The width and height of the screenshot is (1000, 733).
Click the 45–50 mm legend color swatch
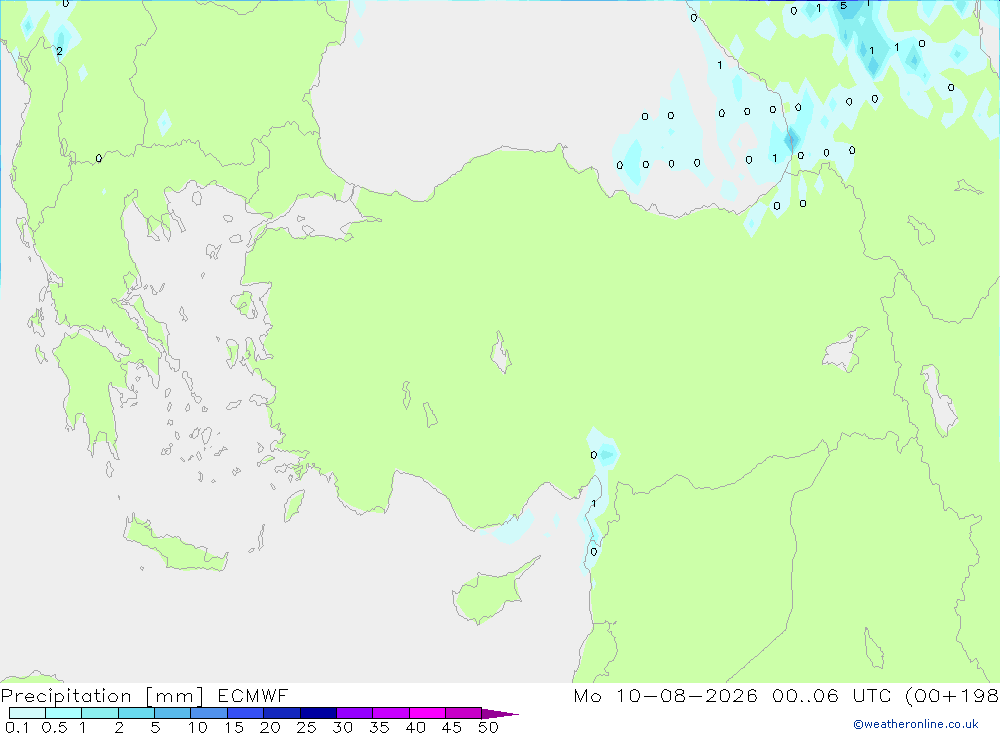coord(464,713)
